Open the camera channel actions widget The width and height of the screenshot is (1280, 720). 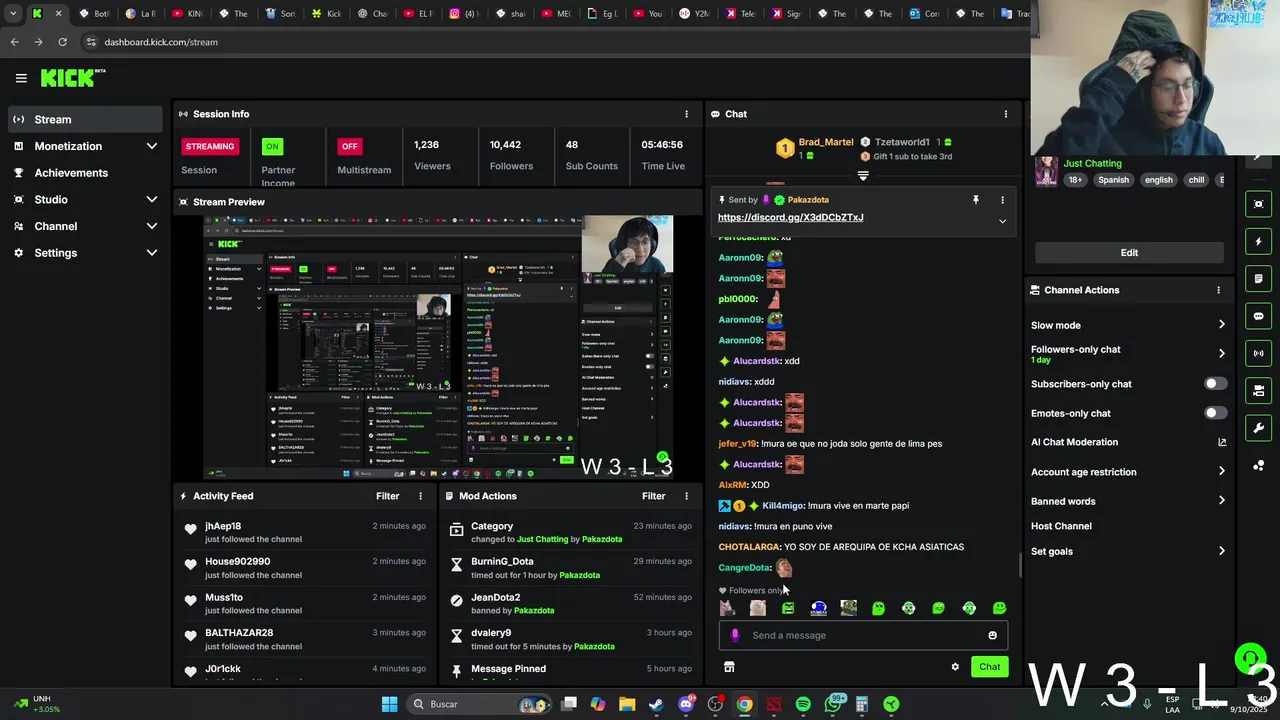tap(1258, 390)
